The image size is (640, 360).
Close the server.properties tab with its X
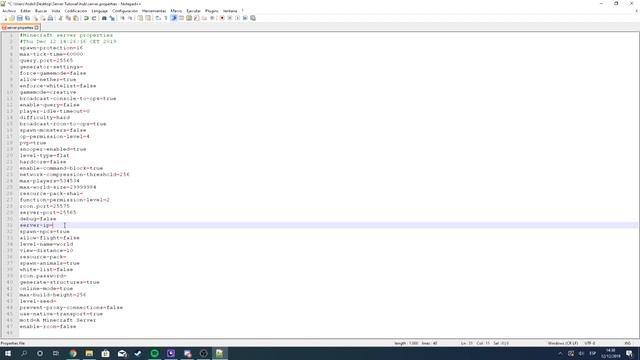click(x=37, y=27)
